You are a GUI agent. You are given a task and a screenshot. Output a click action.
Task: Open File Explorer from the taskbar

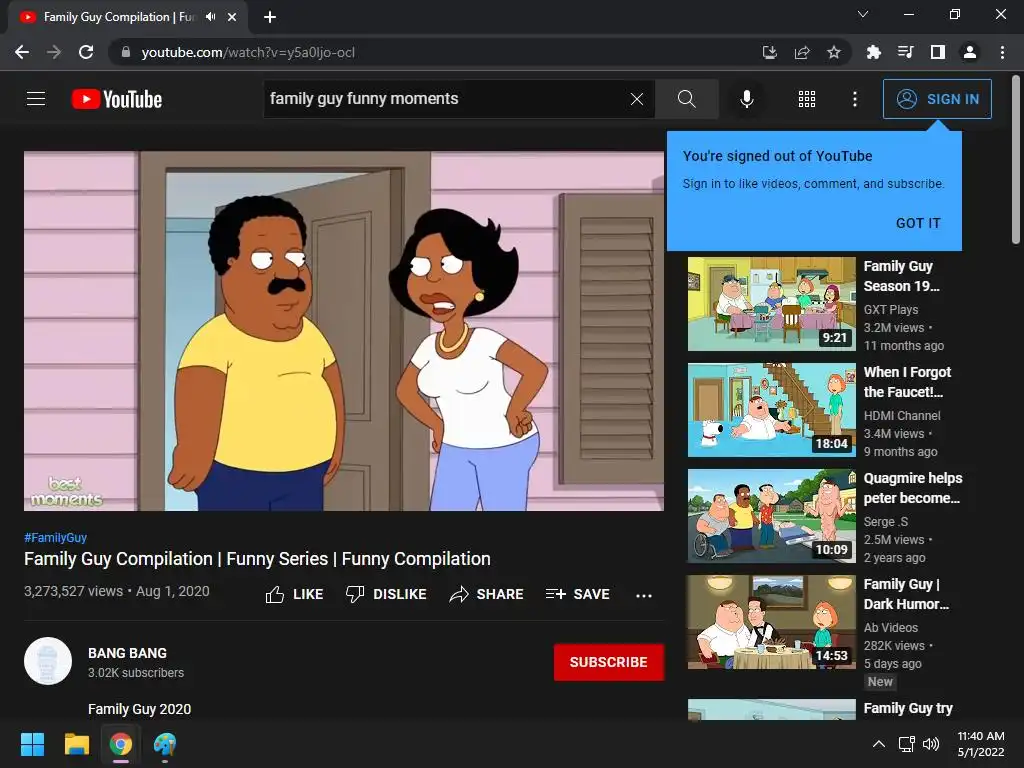76,744
